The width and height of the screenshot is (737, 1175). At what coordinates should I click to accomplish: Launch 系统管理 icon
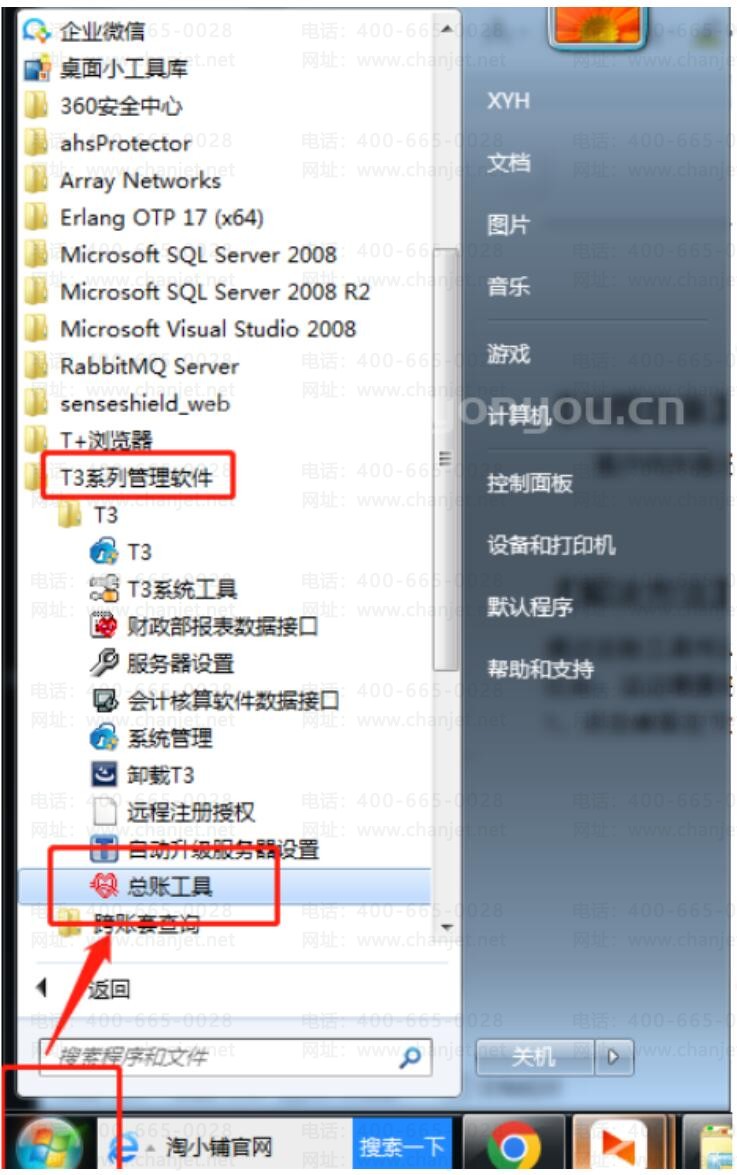[104, 737]
